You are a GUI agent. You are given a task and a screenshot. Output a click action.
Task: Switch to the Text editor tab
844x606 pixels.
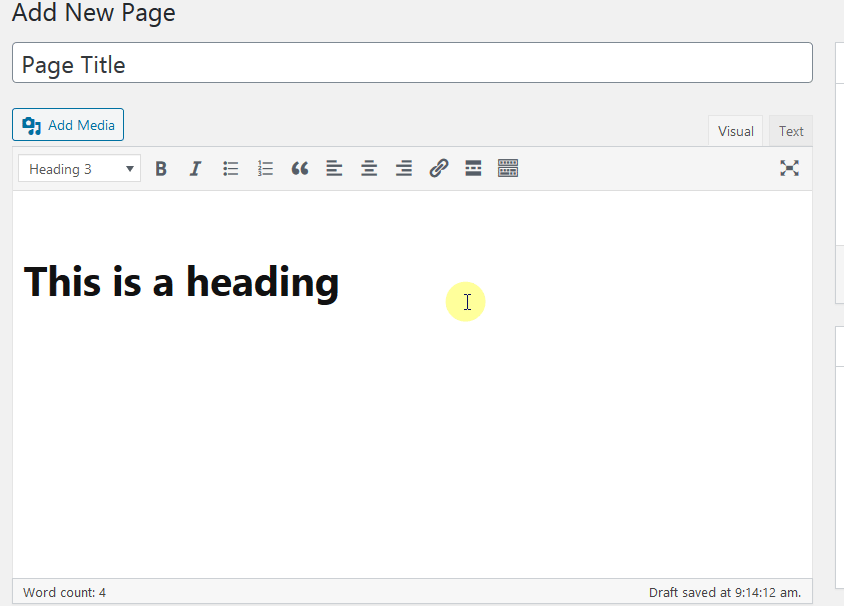pos(790,130)
